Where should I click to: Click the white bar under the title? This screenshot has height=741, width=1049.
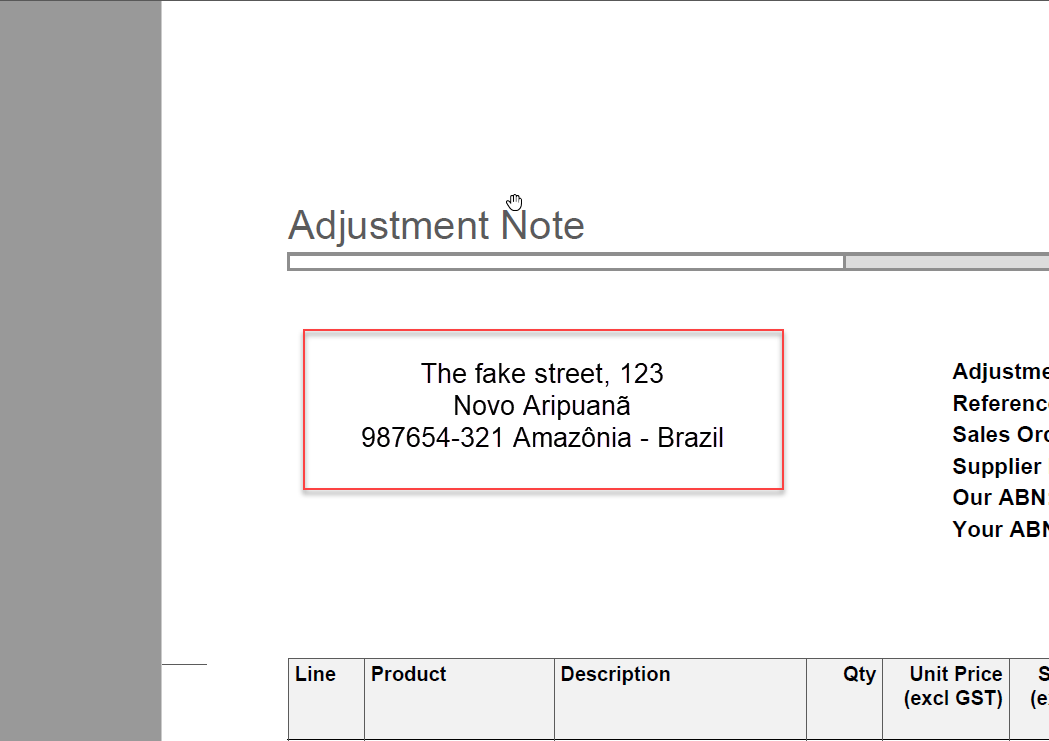tap(566, 262)
